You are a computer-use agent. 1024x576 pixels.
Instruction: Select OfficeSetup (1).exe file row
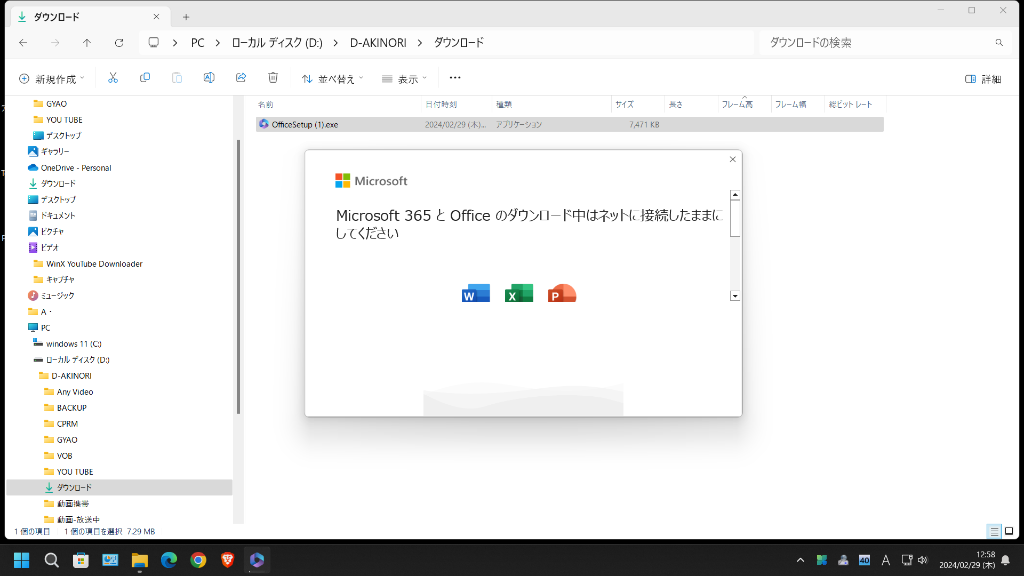point(569,124)
